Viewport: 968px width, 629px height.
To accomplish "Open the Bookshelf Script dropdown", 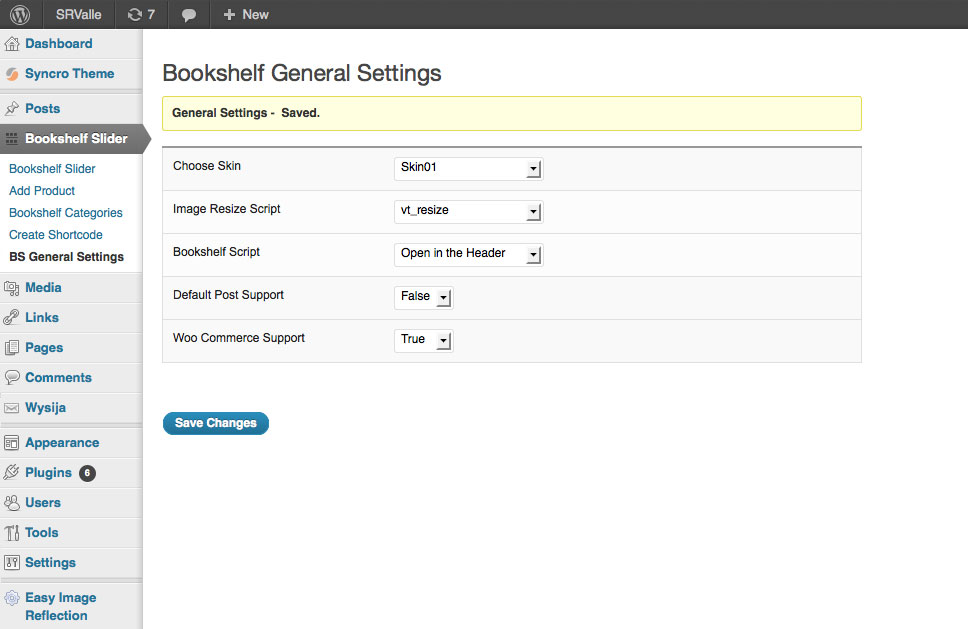I will pyautogui.click(x=468, y=254).
